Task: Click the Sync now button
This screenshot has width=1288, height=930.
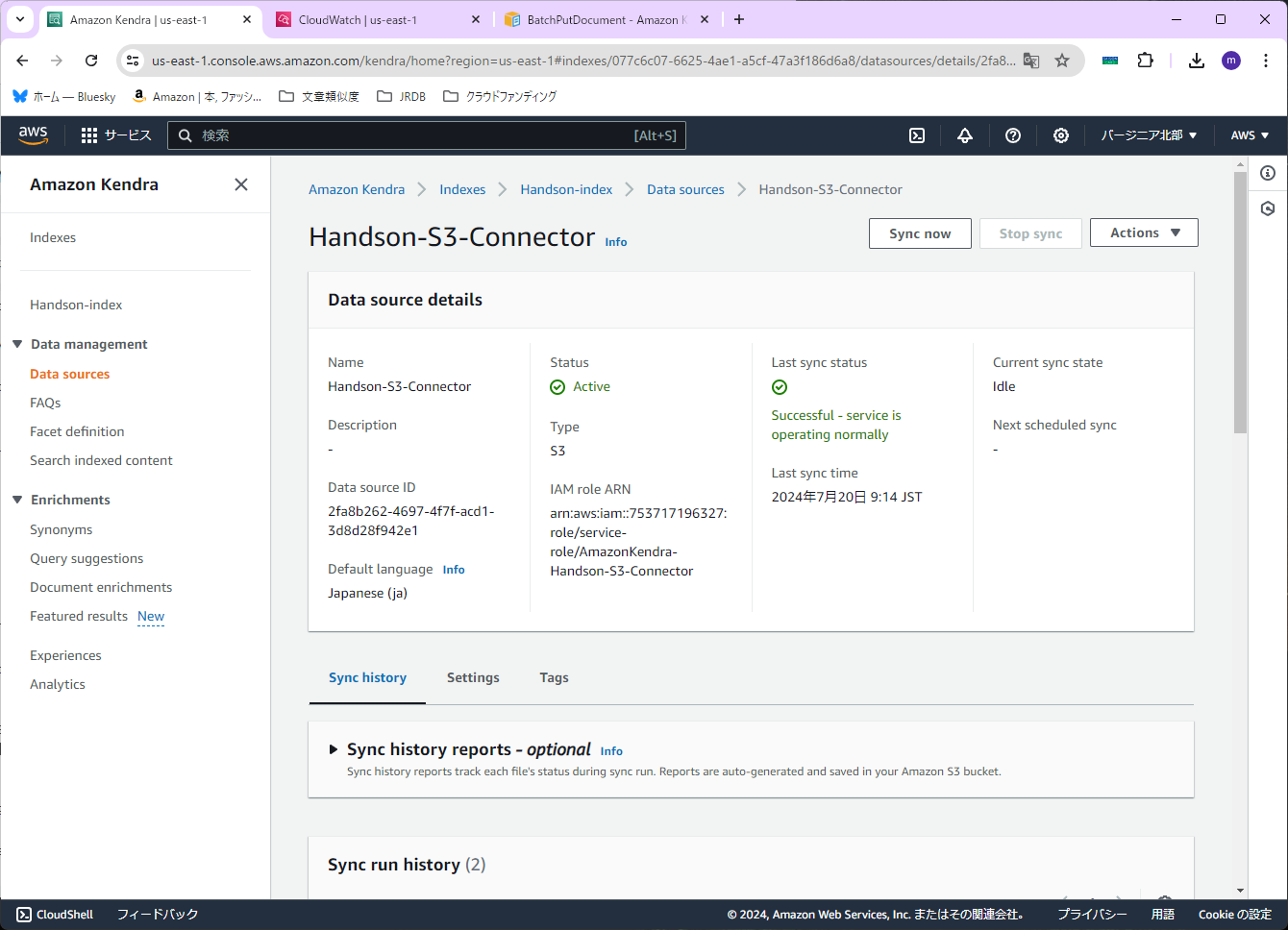Action: click(x=920, y=233)
